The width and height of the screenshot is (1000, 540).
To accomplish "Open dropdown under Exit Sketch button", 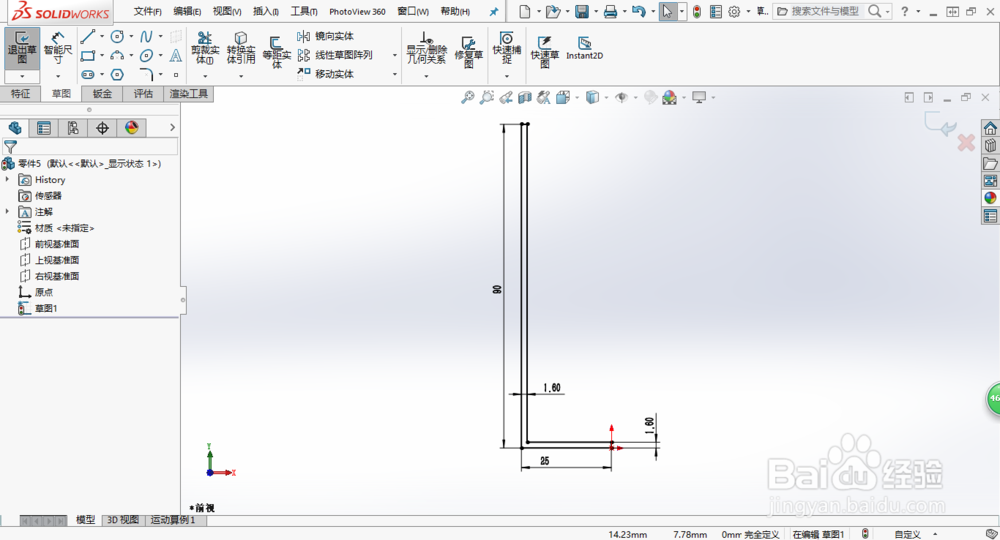I will click(x=22, y=77).
